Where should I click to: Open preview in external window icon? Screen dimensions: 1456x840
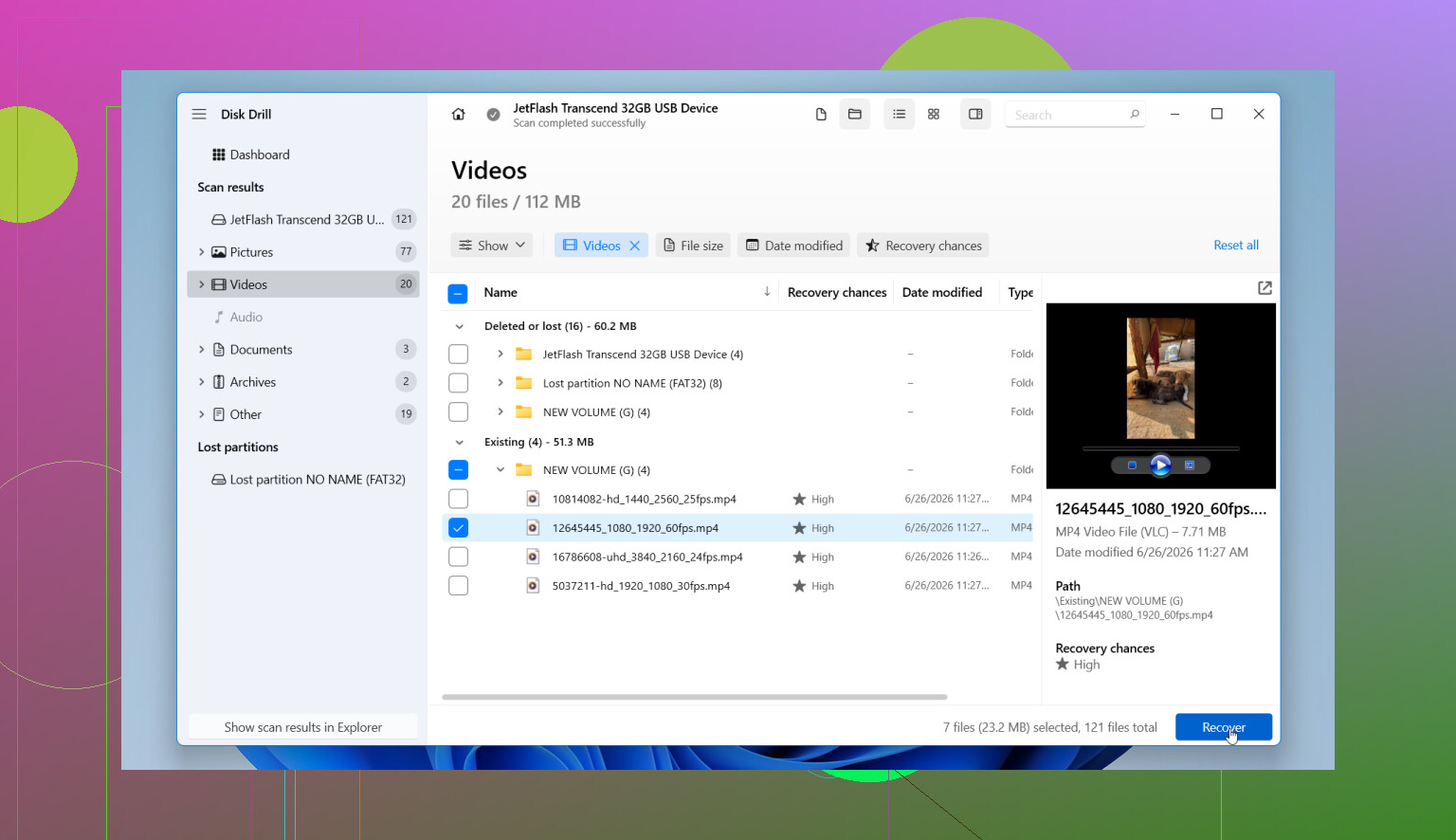(x=1265, y=288)
